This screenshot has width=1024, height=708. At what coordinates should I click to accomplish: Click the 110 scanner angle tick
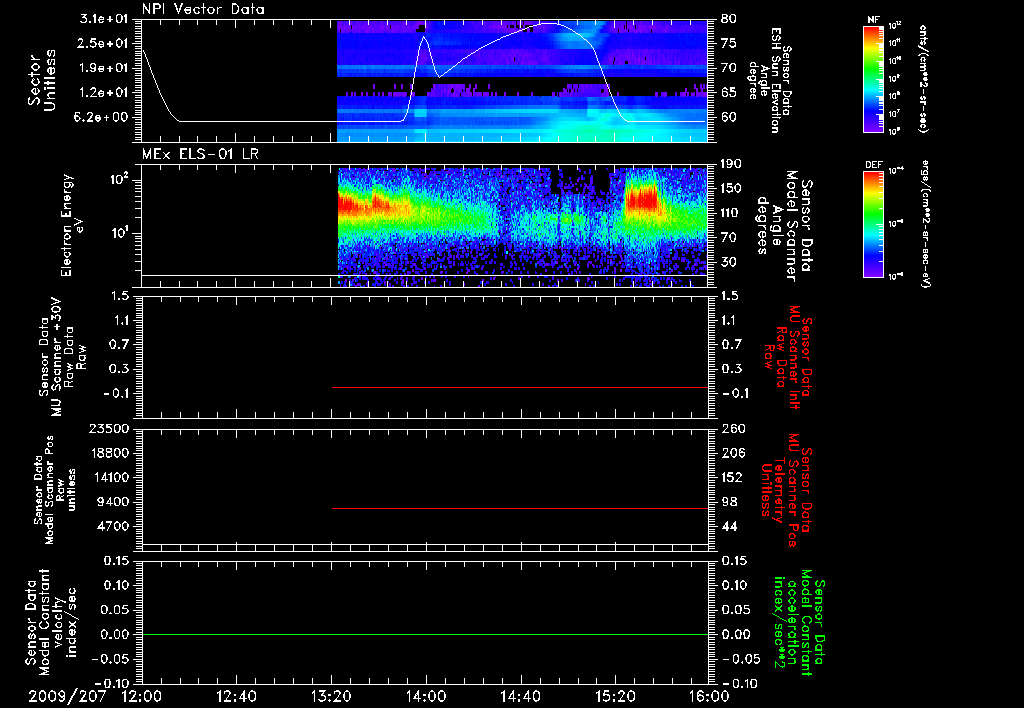coord(731,213)
